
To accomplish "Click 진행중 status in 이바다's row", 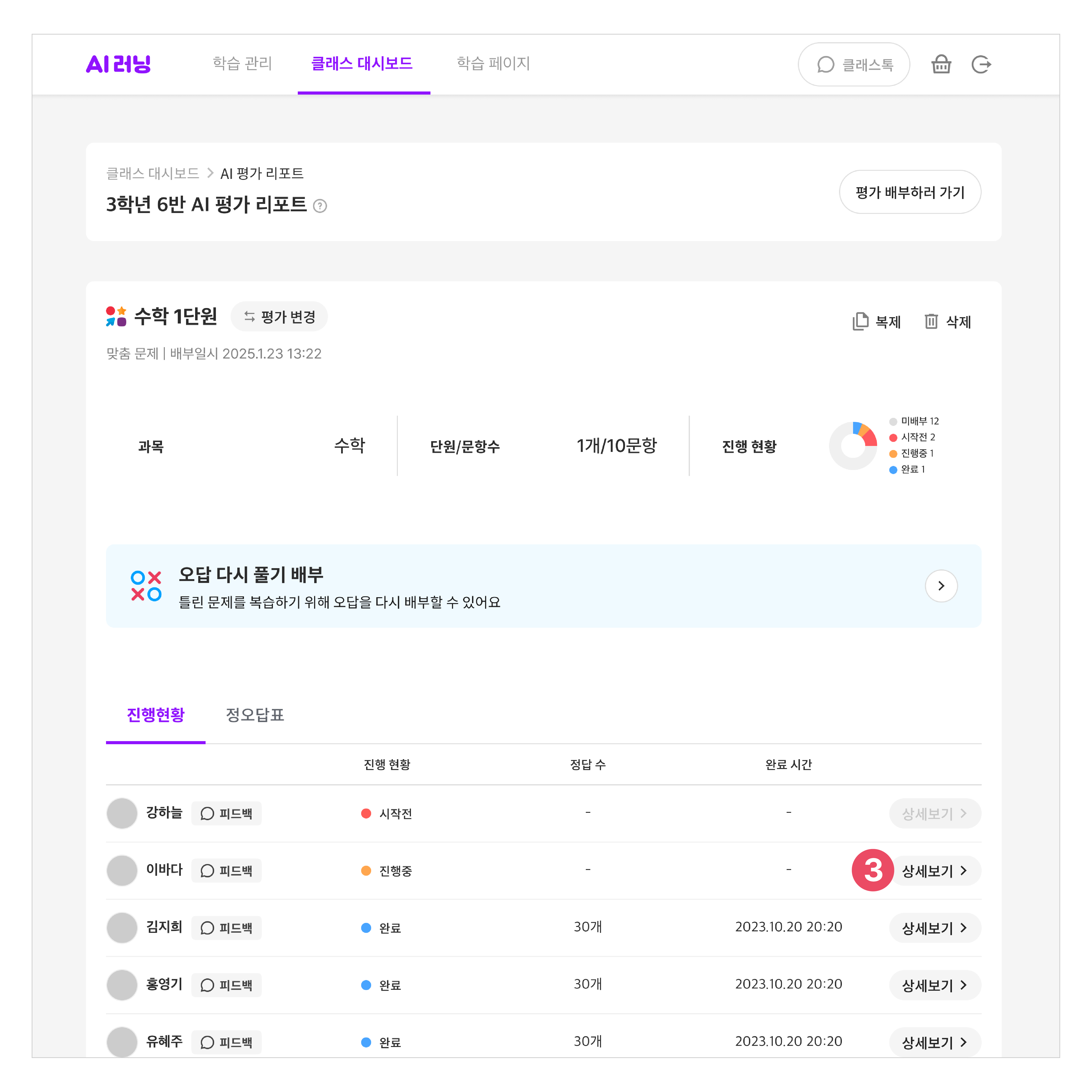I will pos(387,870).
